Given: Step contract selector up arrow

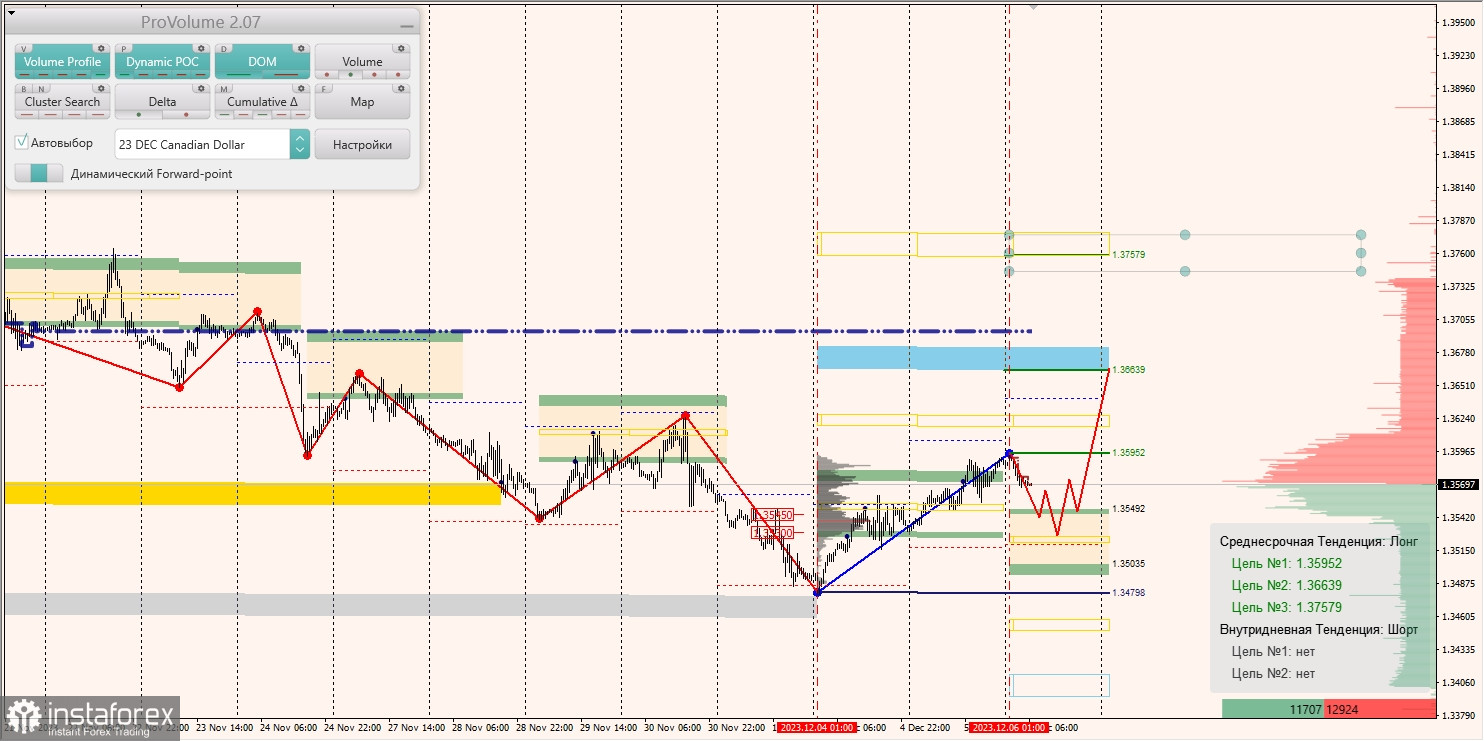Looking at the screenshot, I should 300,138.
